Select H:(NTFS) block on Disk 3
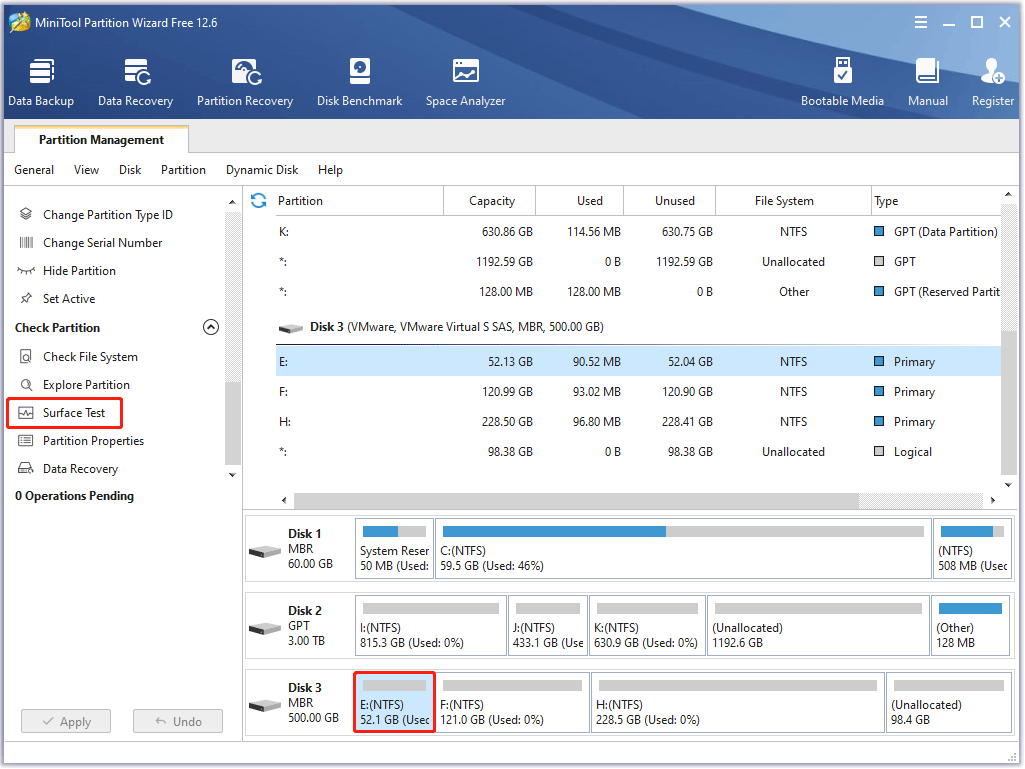This screenshot has width=1025, height=769. pos(738,703)
